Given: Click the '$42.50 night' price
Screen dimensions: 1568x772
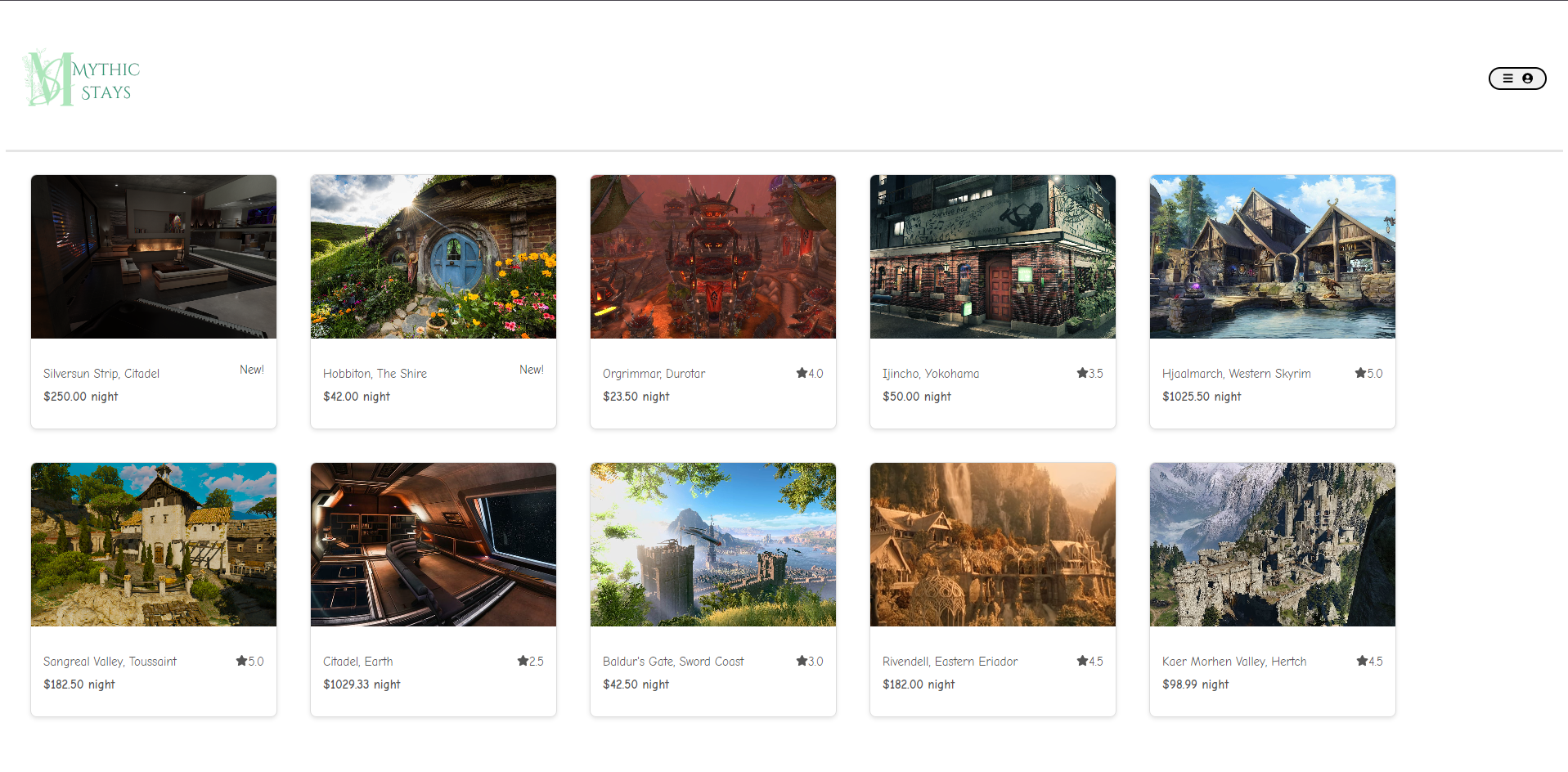Looking at the screenshot, I should click(x=636, y=684).
